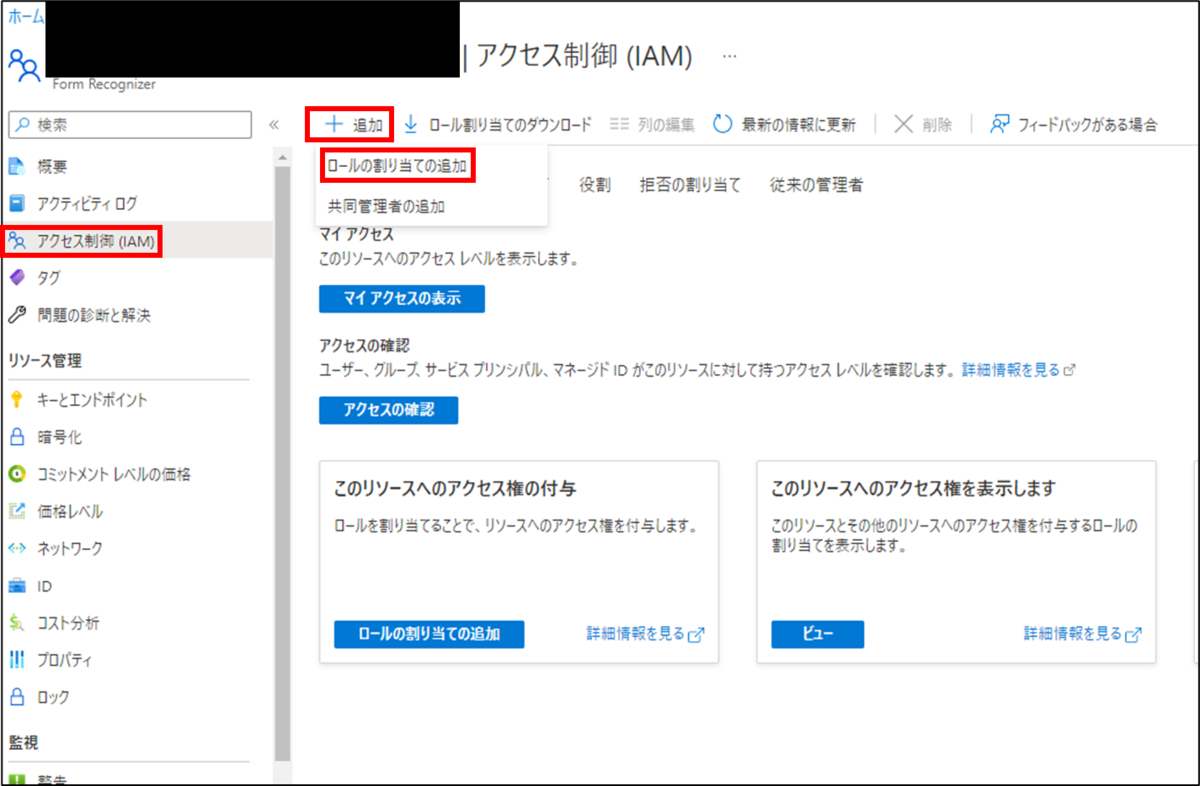The width and height of the screenshot is (1200, 786).
Task: Open the ellipsis more options in header
Action: (x=730, y=56)
